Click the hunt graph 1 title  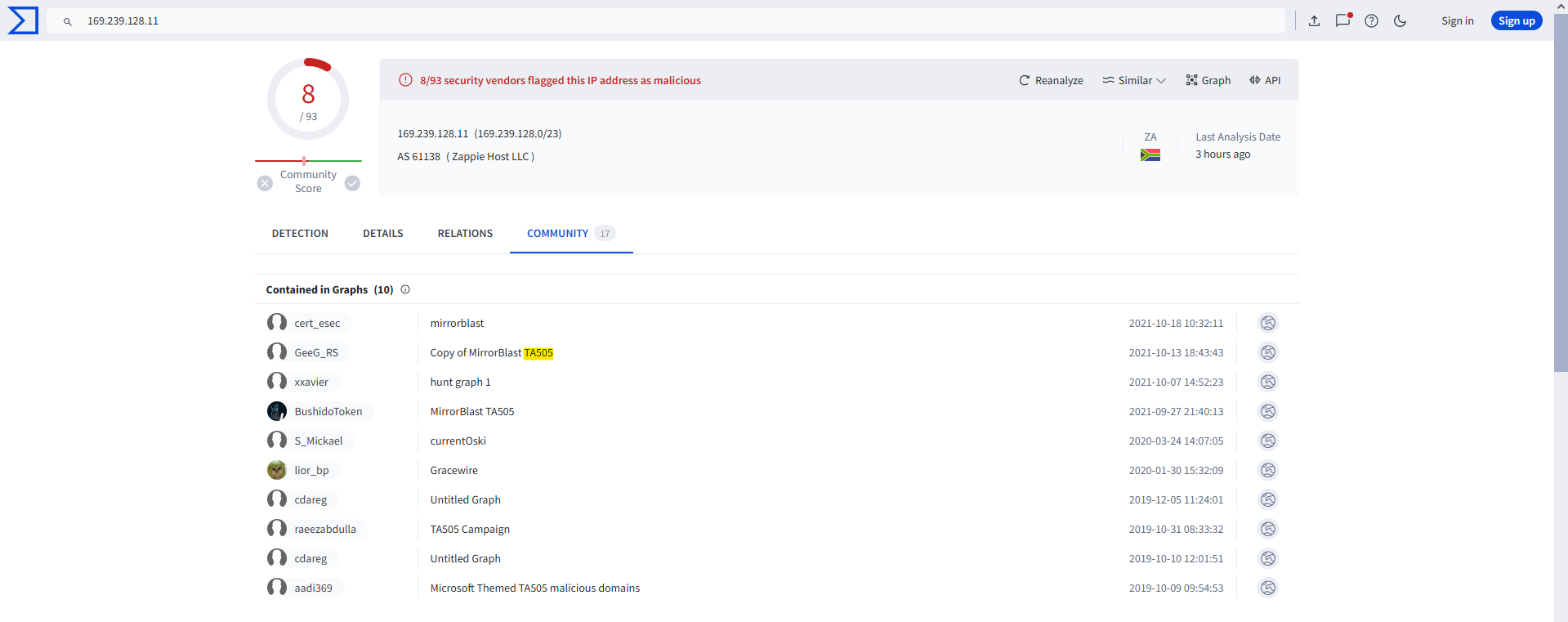point(460,383)
